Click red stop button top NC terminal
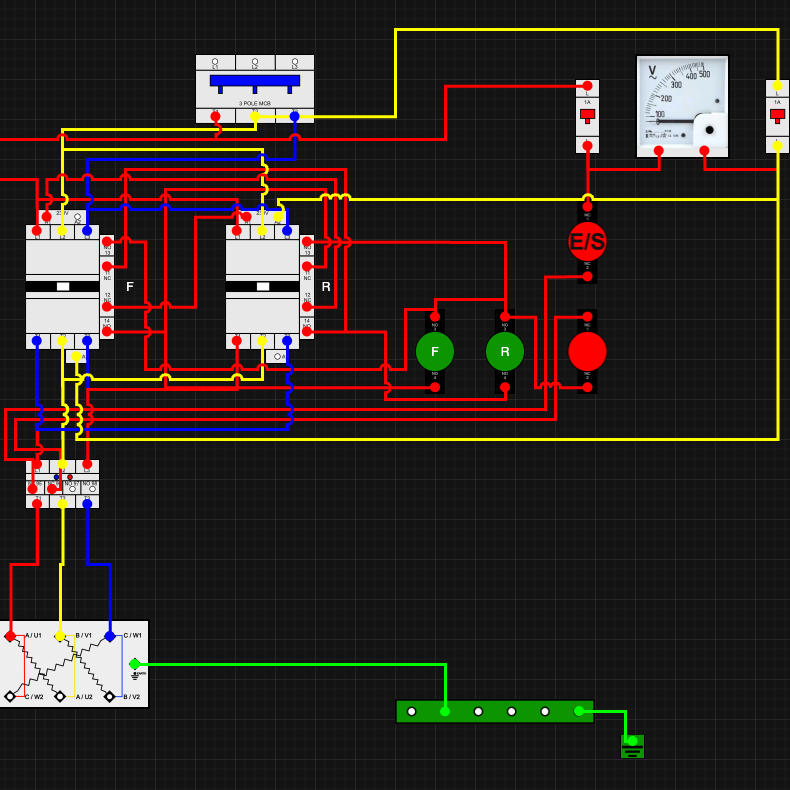This screenshot has width=790, height=790. coord(587,317)
